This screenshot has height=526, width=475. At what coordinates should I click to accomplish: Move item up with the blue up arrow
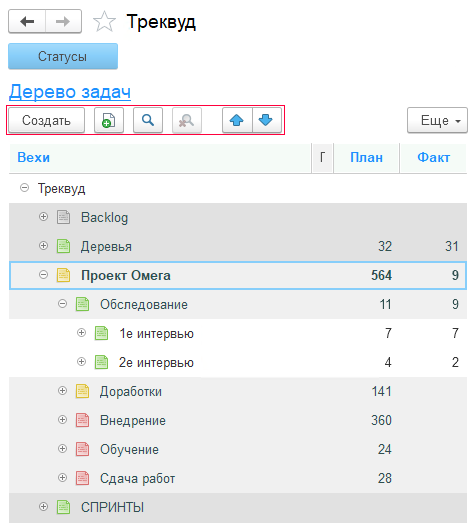pyautogui.click(x=237, y=120)
